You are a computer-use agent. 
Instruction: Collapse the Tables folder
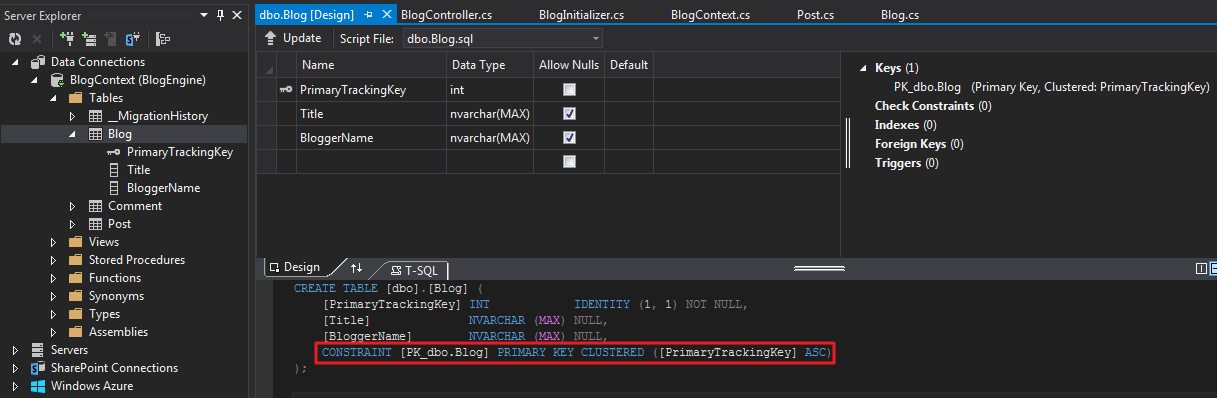coord(54,98)
